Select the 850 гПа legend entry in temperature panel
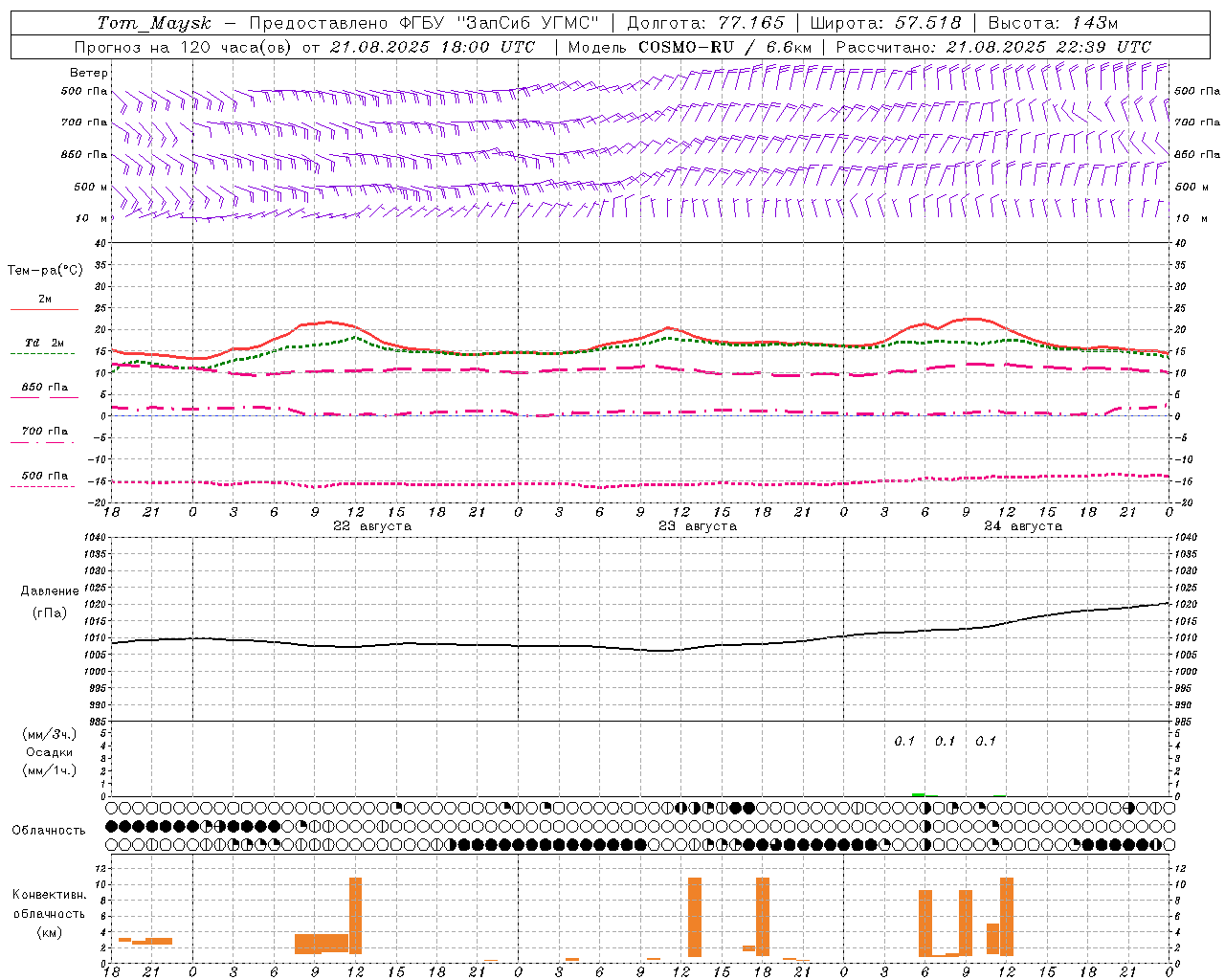1225x980 pixels. point(45,387)
